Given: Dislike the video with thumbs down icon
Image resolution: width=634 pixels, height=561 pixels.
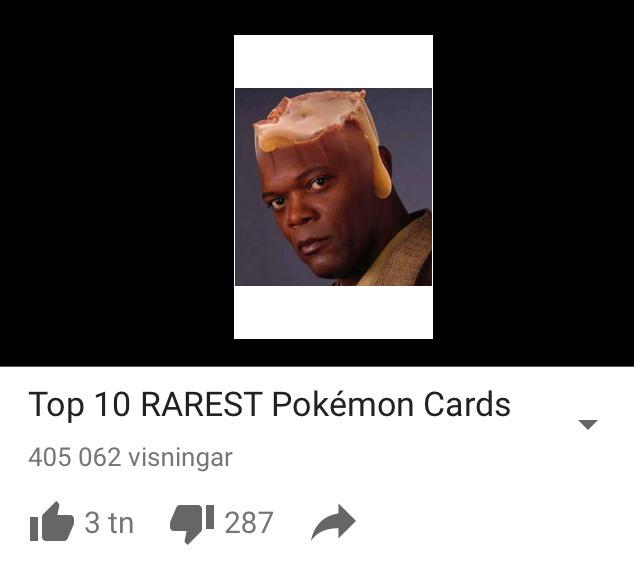Looking at the screenshot, I should coord(192,523).
